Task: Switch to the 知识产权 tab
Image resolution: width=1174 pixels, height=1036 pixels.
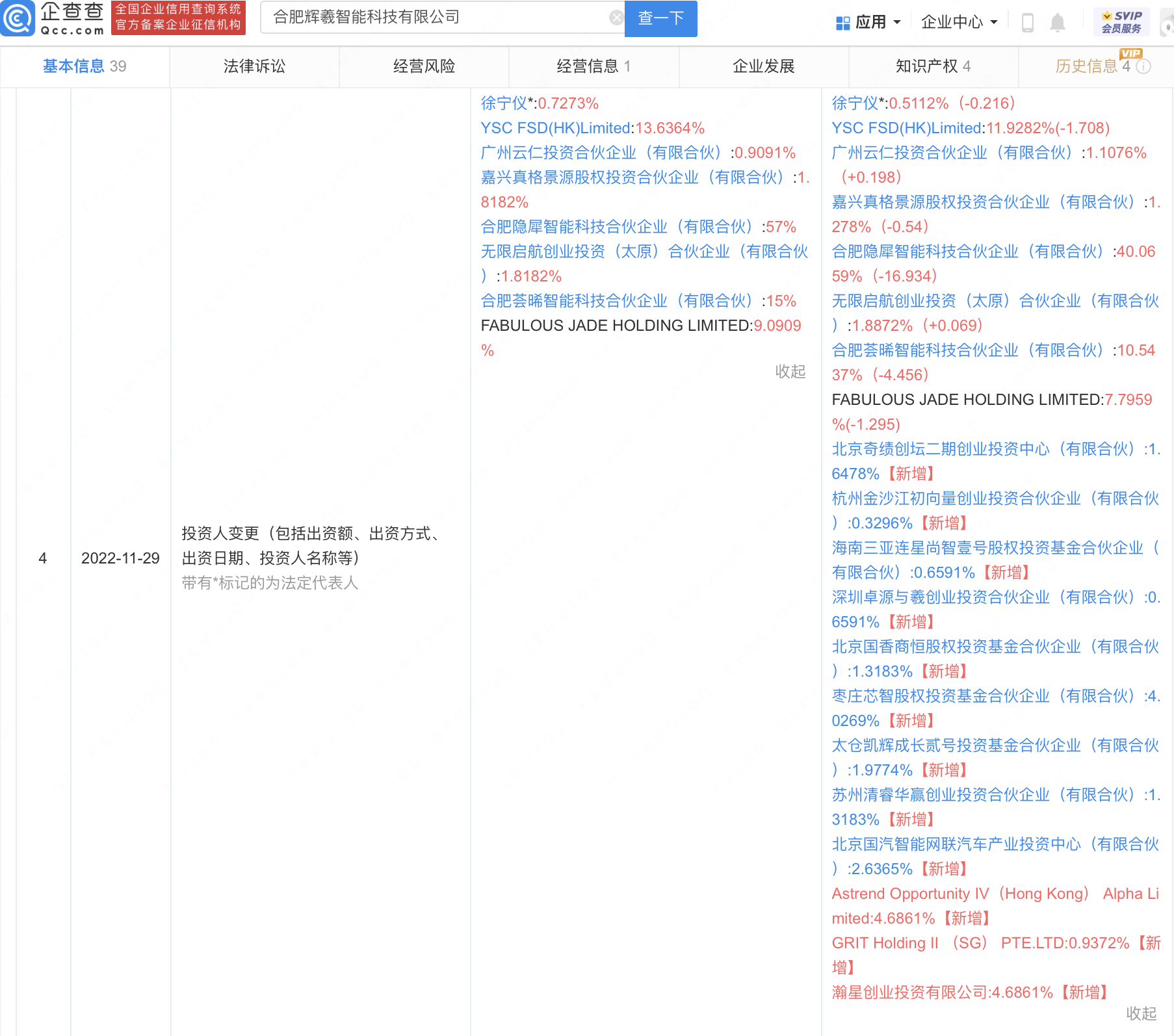Action: point(933,66)
